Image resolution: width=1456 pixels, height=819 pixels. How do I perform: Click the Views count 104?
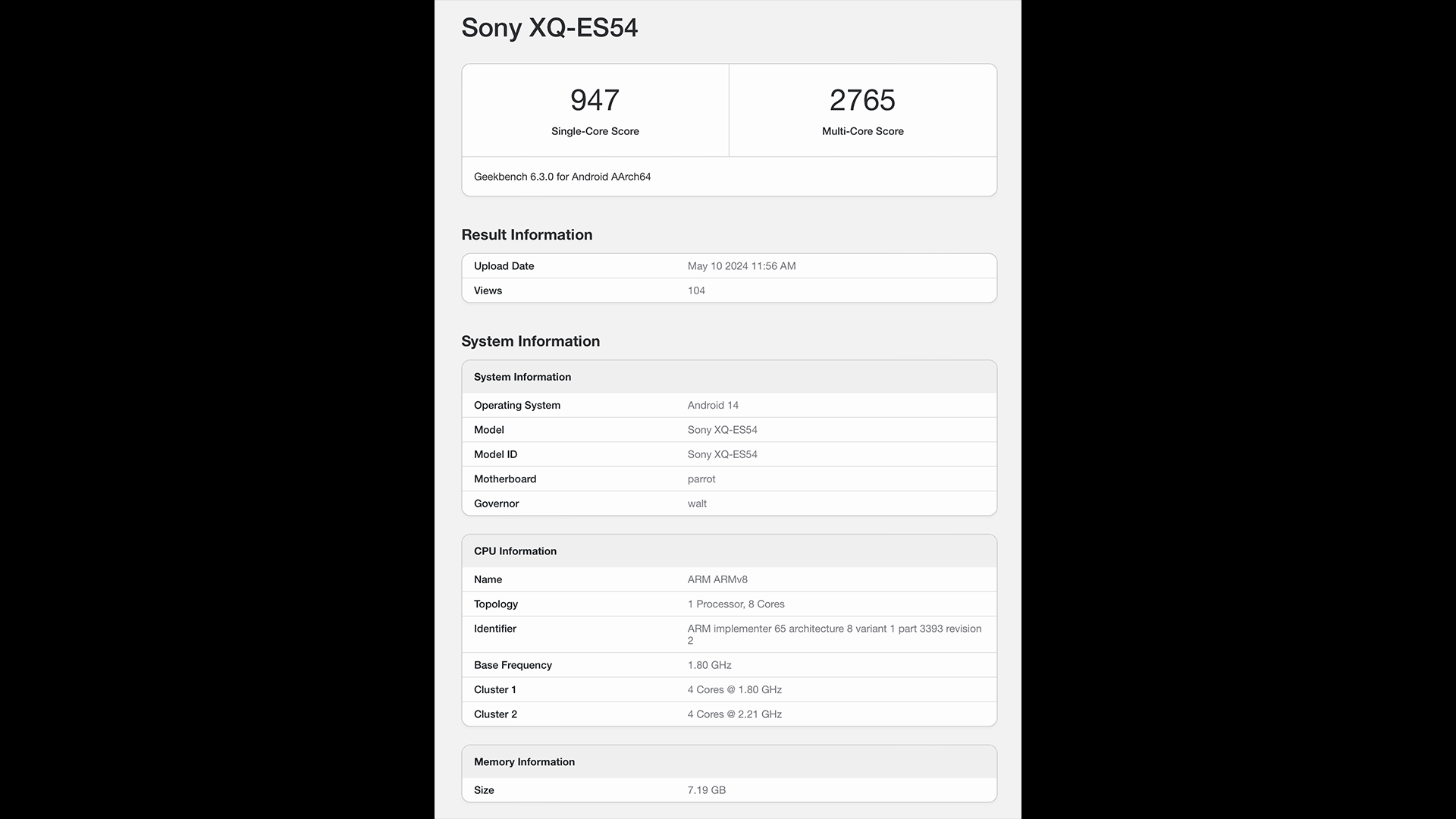click(x=696, y=290)
